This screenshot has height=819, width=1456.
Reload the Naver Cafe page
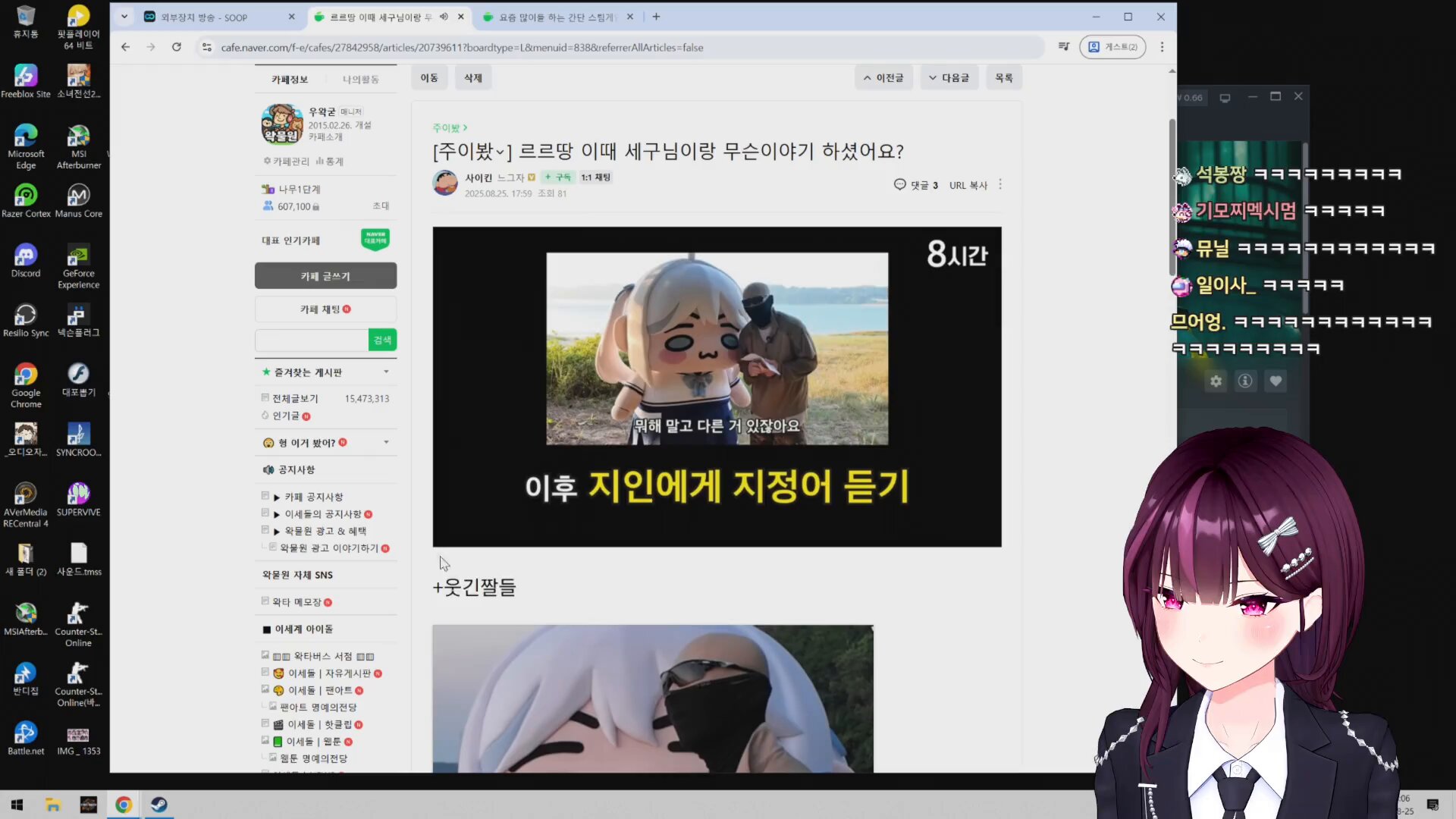coord(177,47)
